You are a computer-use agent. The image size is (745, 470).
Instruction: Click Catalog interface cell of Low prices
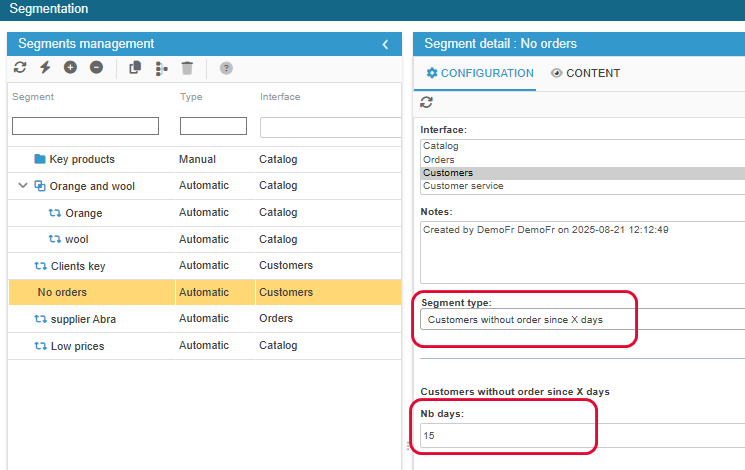click(278, 345)
